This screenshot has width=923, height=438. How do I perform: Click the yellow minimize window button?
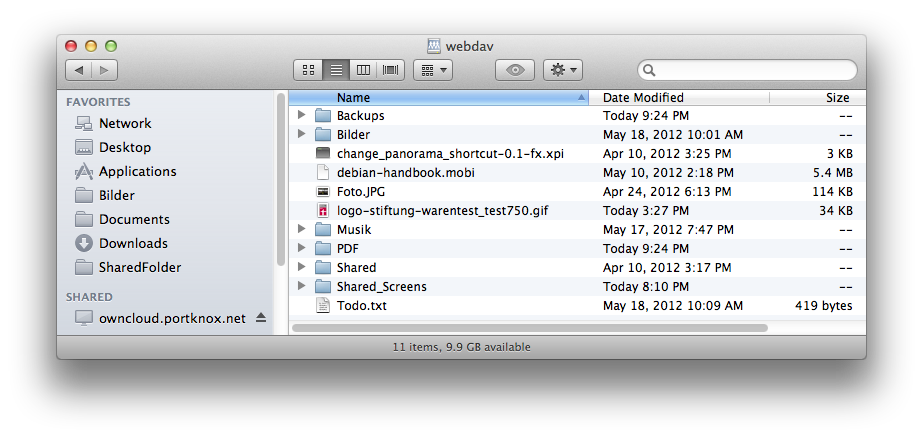coord(91,46)
